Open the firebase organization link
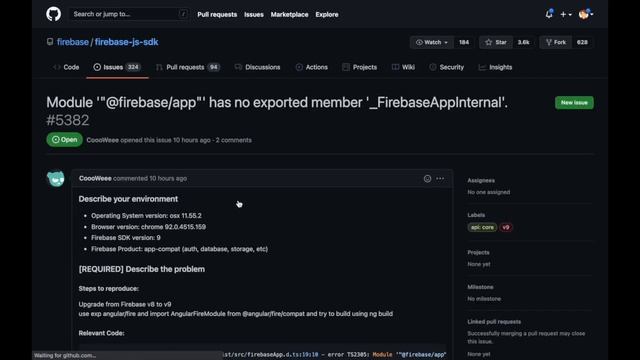 (x=73, y=42)
